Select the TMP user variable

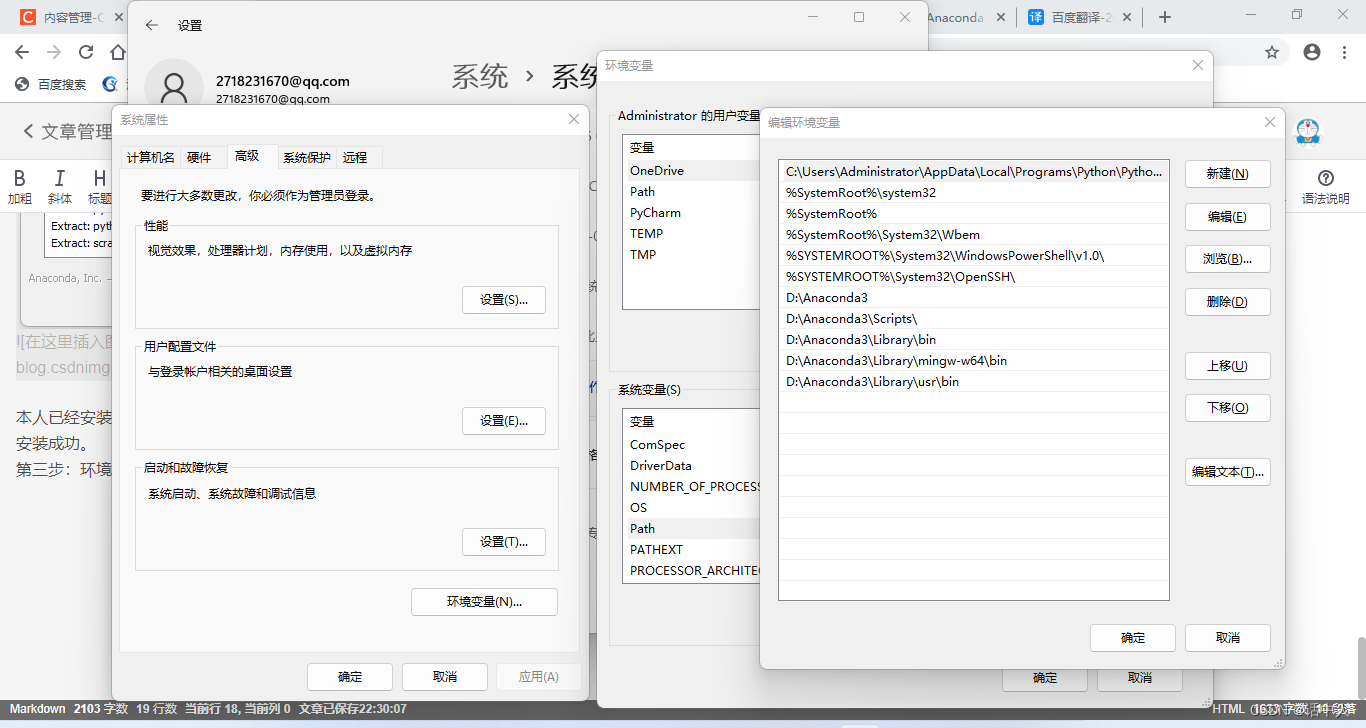point(692,255)
